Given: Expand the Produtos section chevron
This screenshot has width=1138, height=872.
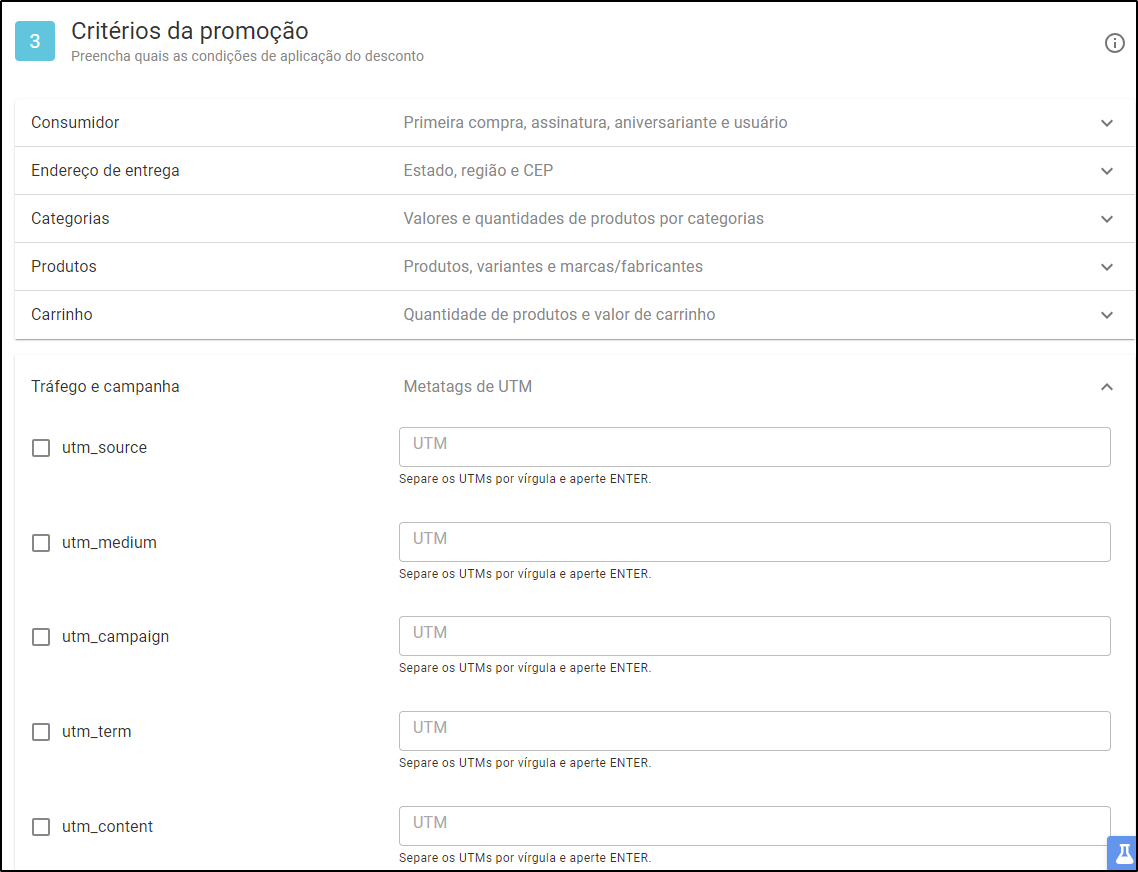Looking at the screenshot, I should 1107,266.
